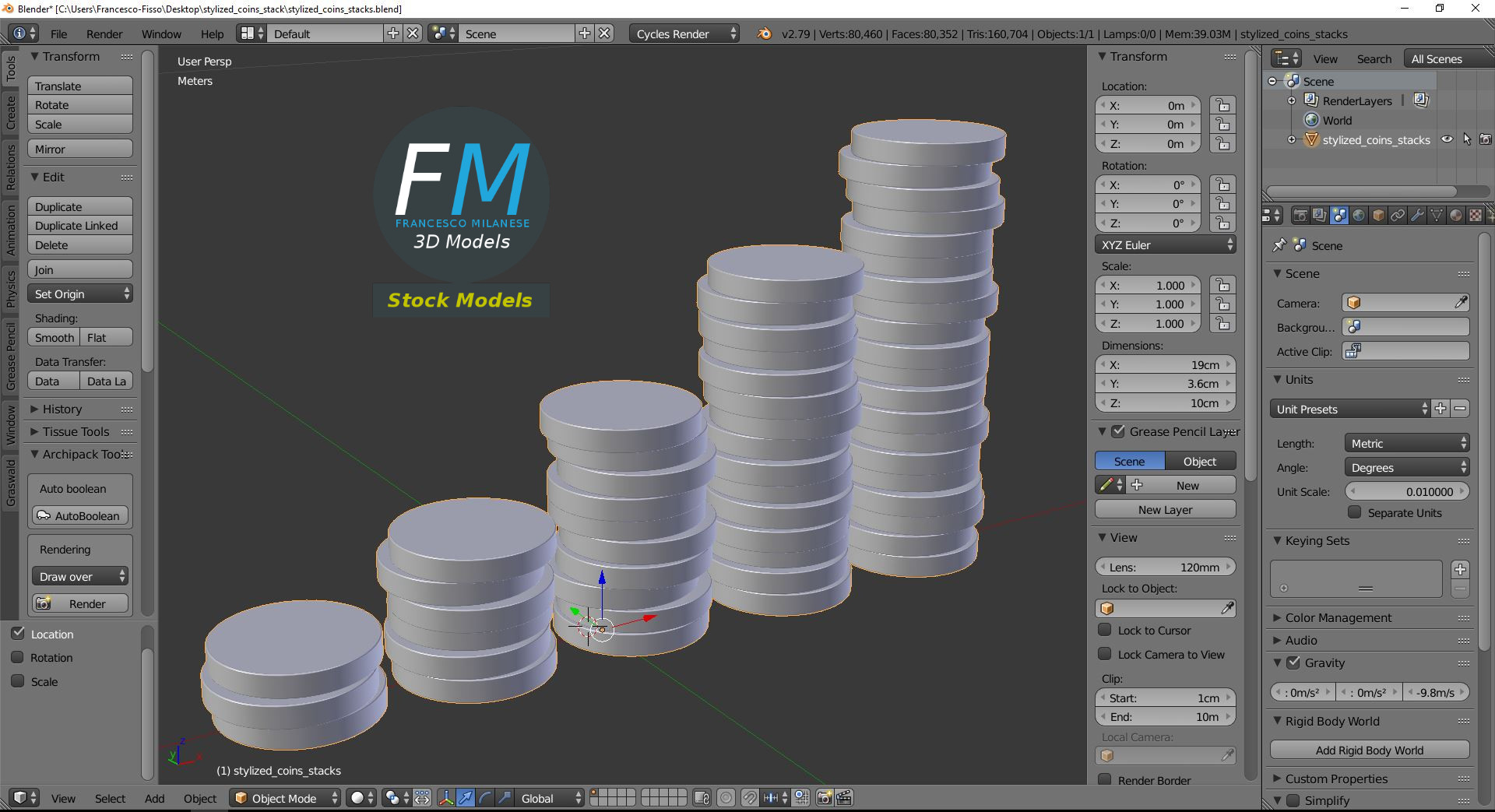Open the Render menu in top bar
This screenshot has width=1495, height=812.
point(104,33)
